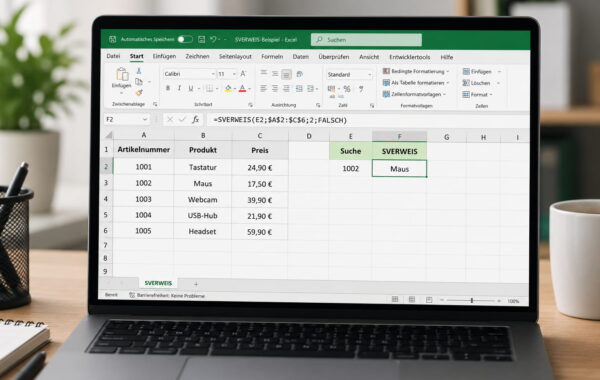Open the Zellen Format dropdown
Viewport: 600px width, 380px height.
coord(477,95)
